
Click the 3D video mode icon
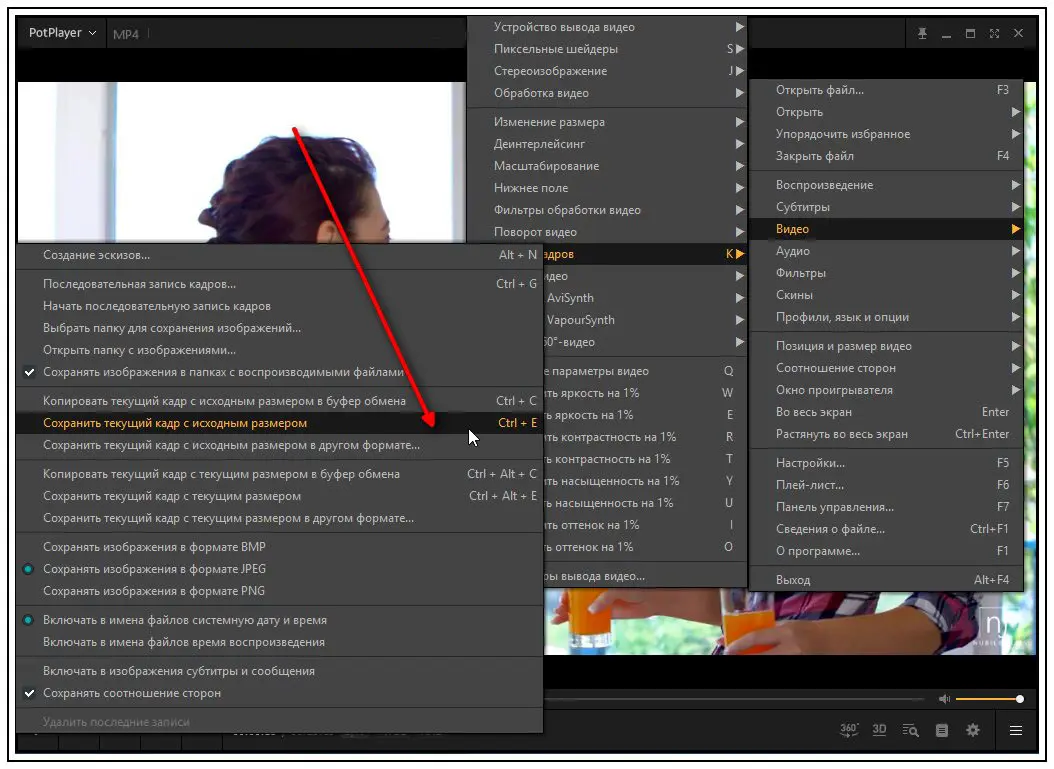point(879,730)
